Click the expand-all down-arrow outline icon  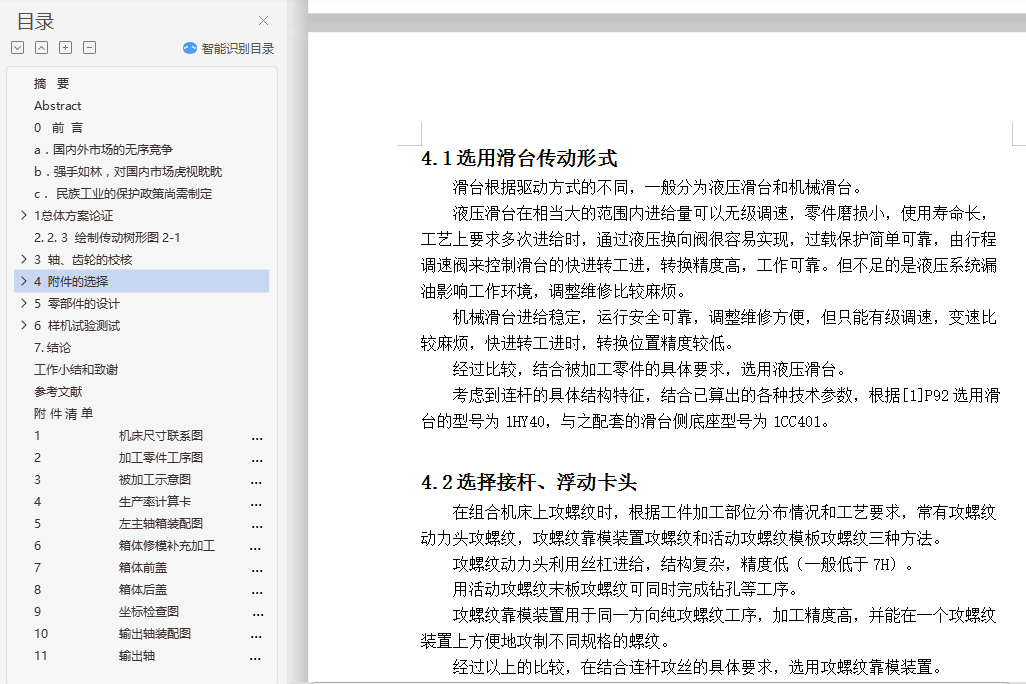(x=18, y=48)
